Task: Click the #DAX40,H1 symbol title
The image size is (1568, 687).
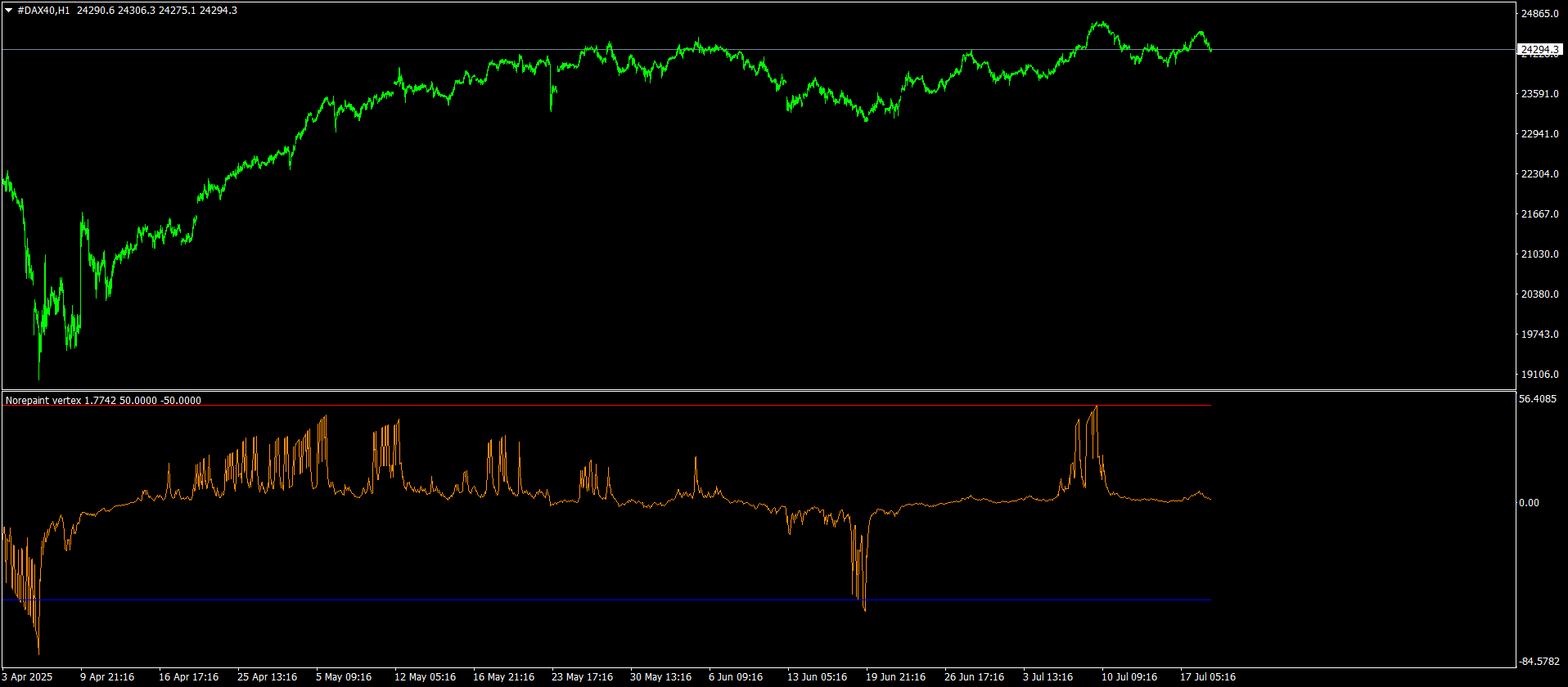Action: 43,11
